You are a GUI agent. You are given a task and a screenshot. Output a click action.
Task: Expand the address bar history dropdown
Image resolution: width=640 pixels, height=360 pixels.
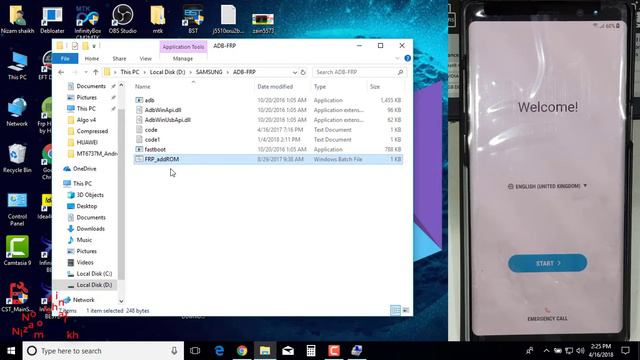[x=294, y=72]
